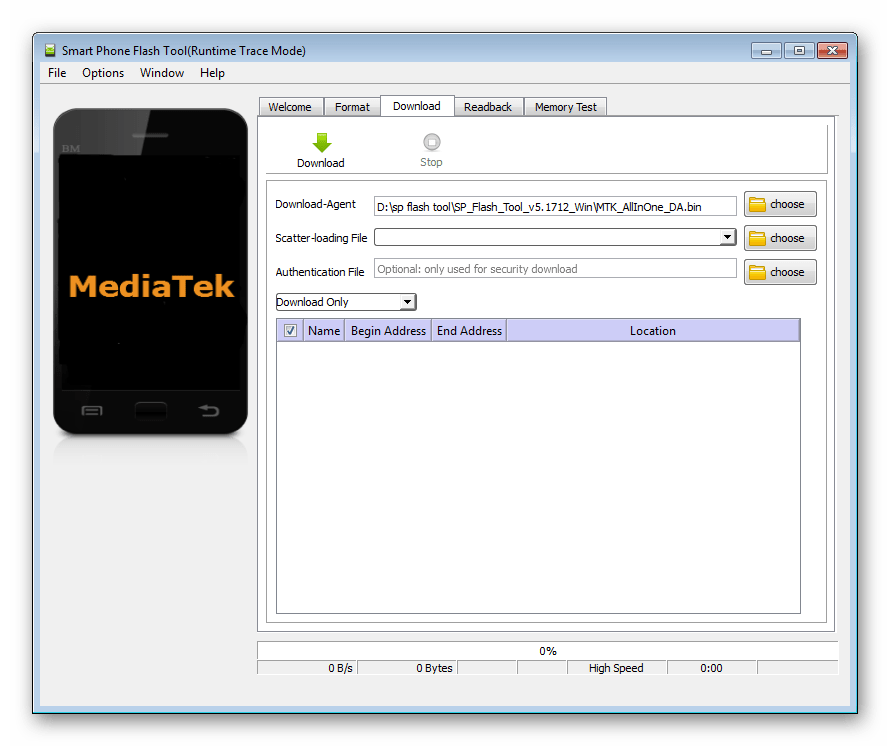Viewport: 890px width, 746px height.
Task: Open the Window menu
Action: (162, 73)
